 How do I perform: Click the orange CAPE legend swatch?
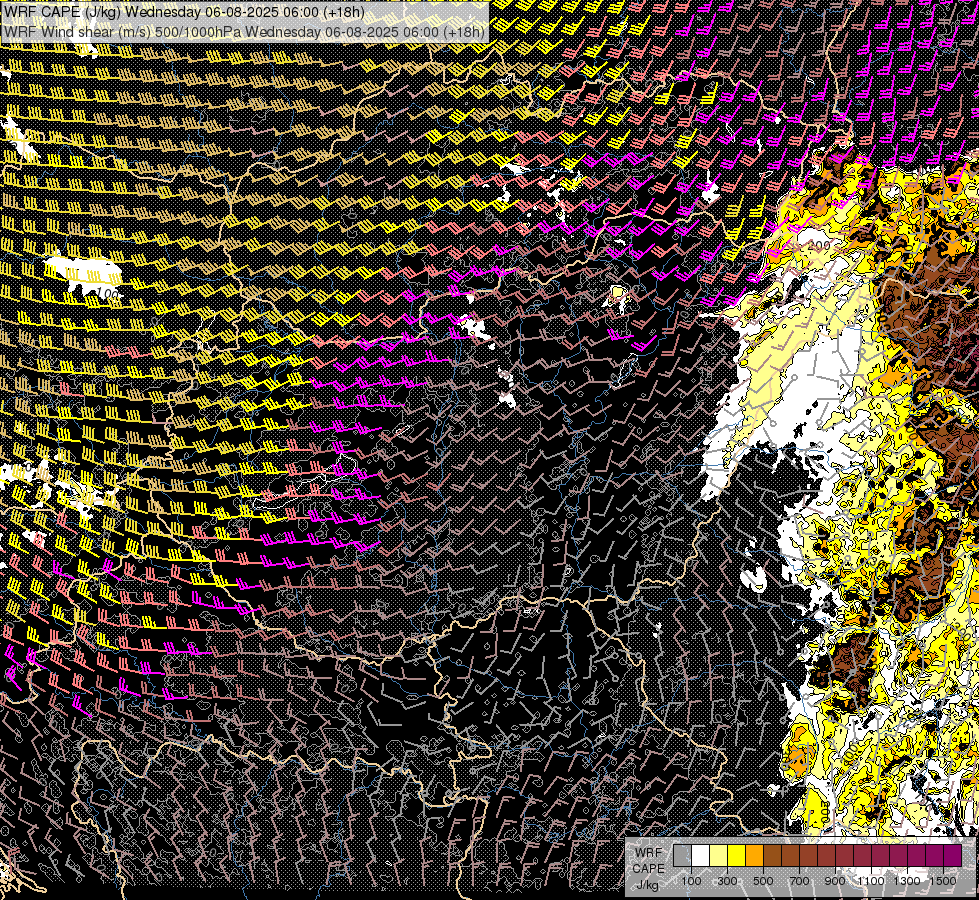coord(754,856)
